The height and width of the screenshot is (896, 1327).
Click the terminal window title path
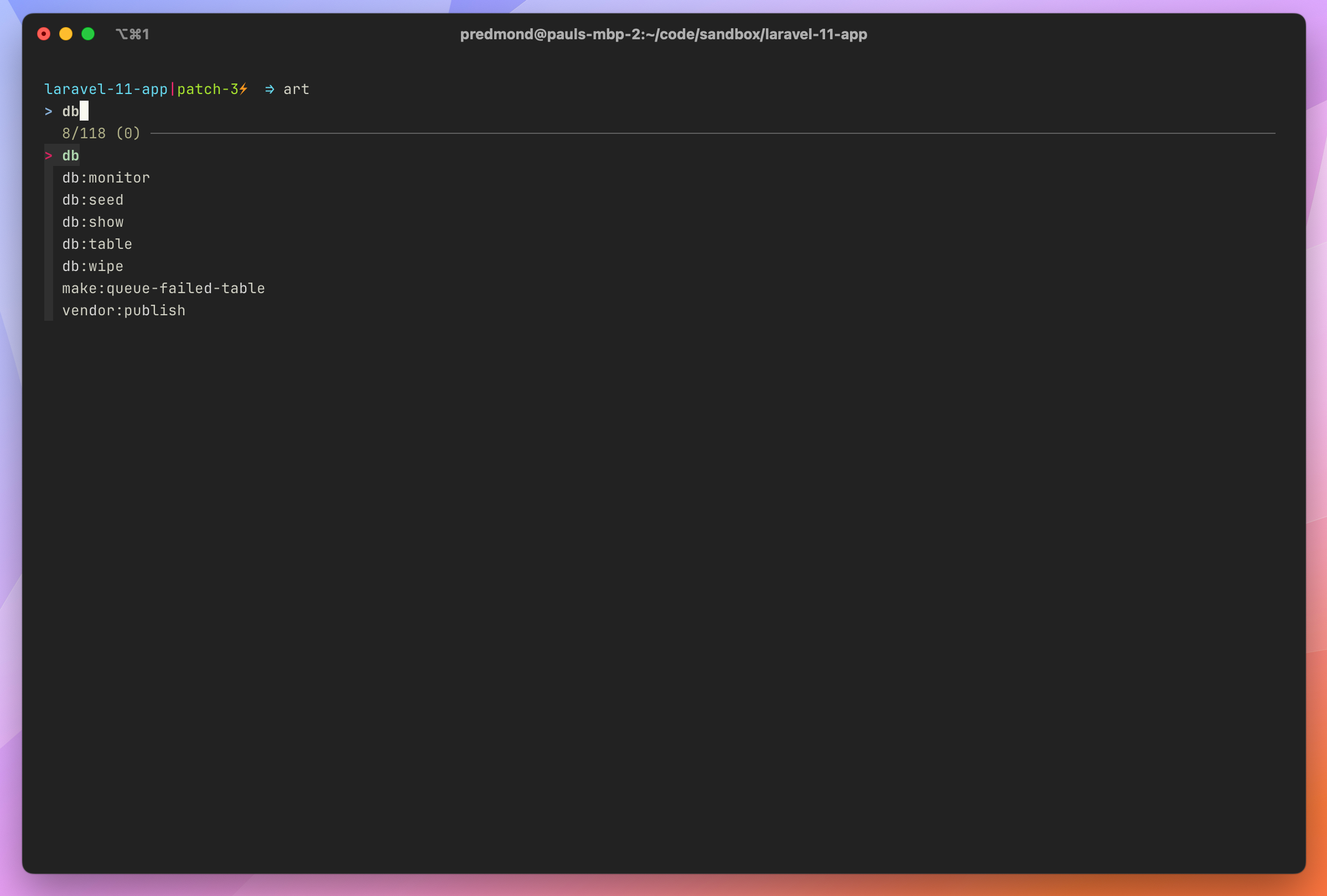pyautogui.click(x=664, y=34)
